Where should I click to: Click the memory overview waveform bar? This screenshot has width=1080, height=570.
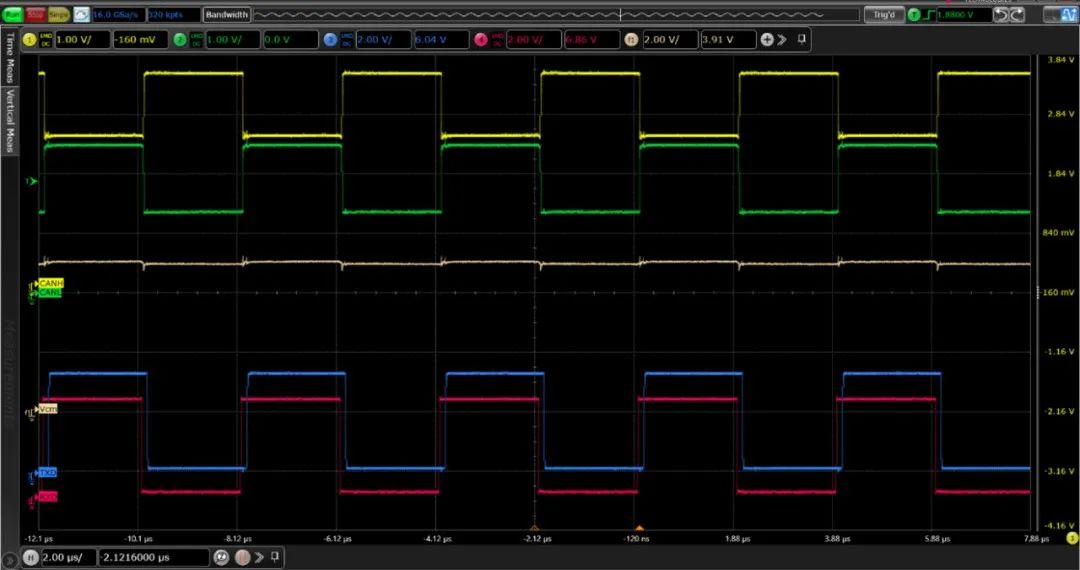click(x=557, y=14)
